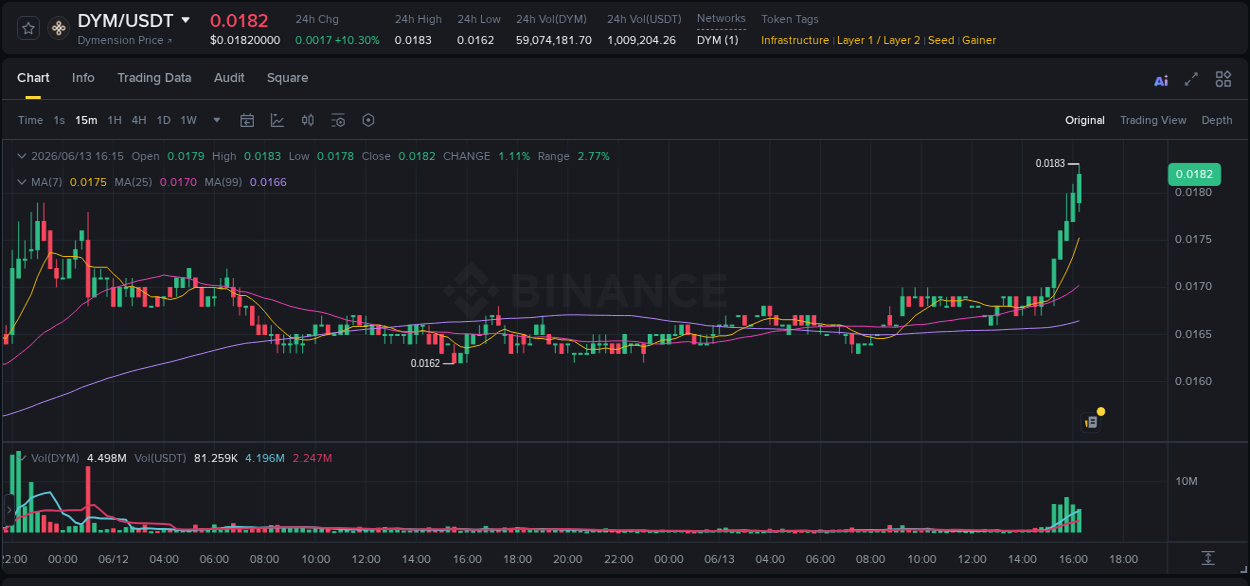Click the 0.0183 high marker on chart
Image resolution: width=1250 pixels, height=586 pixels.
coord(1050,163)
